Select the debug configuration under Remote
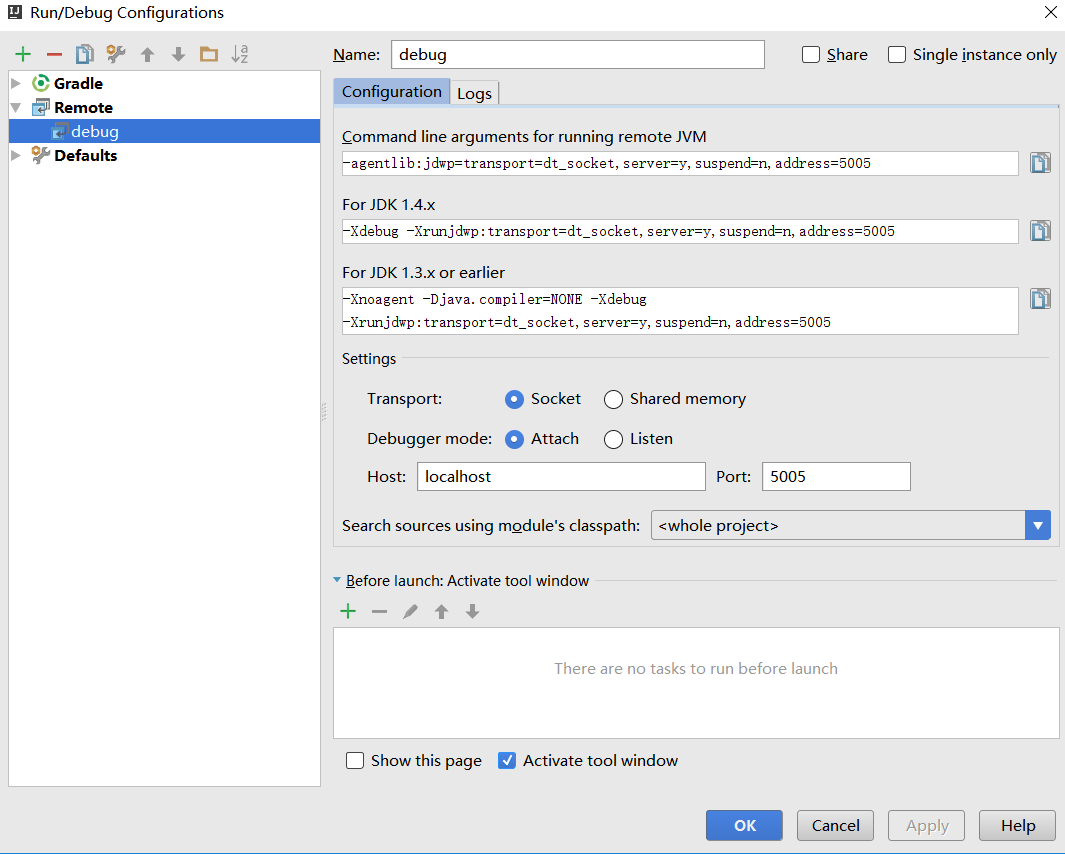1065x854 pixels. coord(94,131)
